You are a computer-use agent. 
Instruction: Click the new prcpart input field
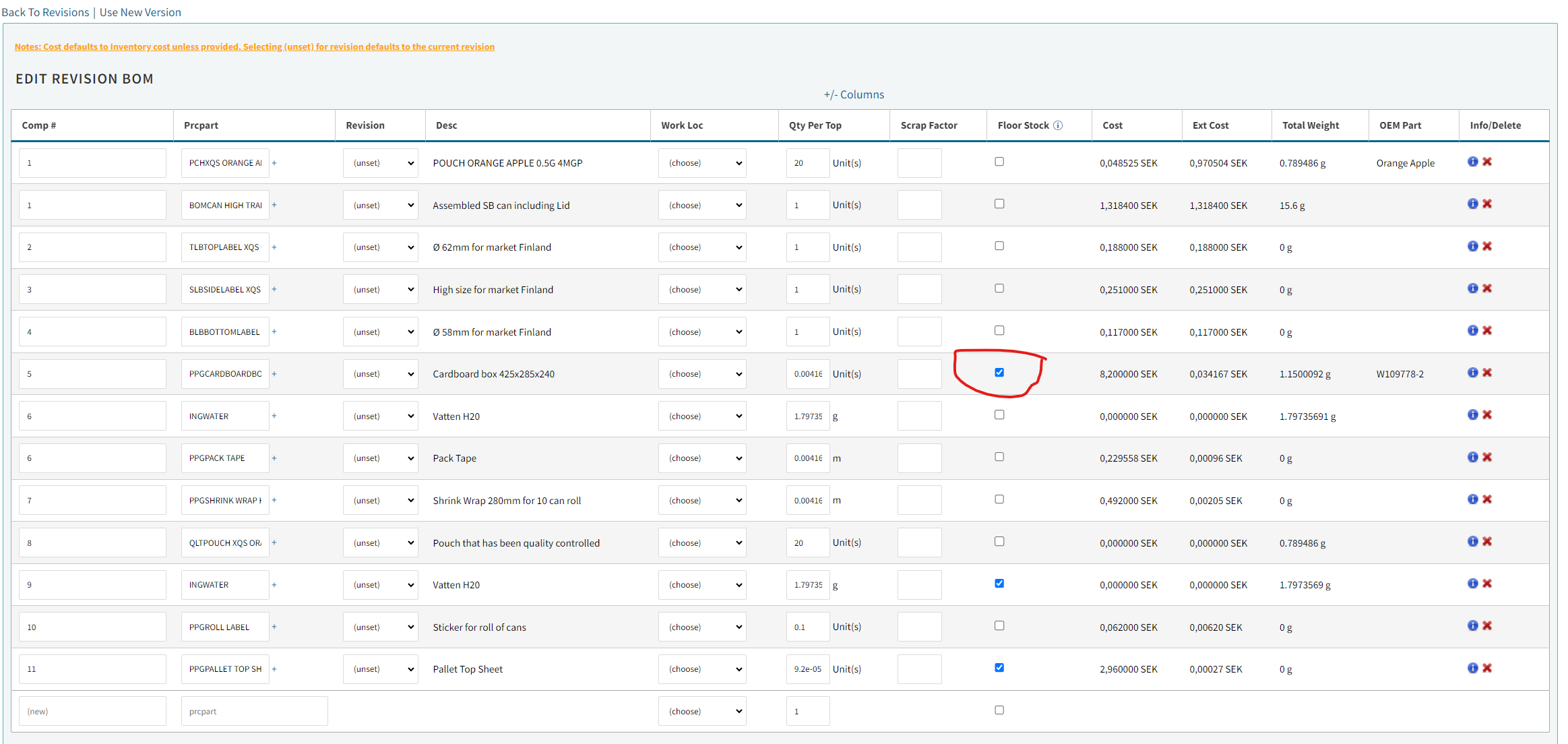click(x=254, y=712)
